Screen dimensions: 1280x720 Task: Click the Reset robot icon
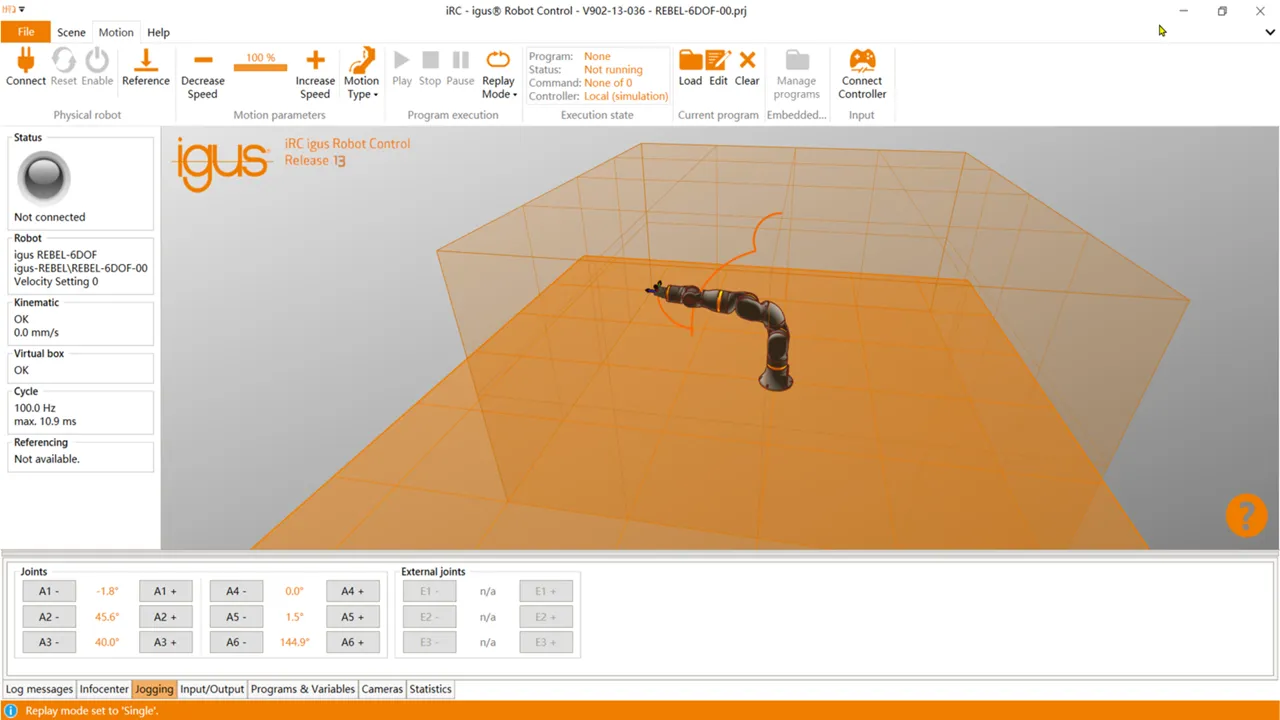click(63, 60)
